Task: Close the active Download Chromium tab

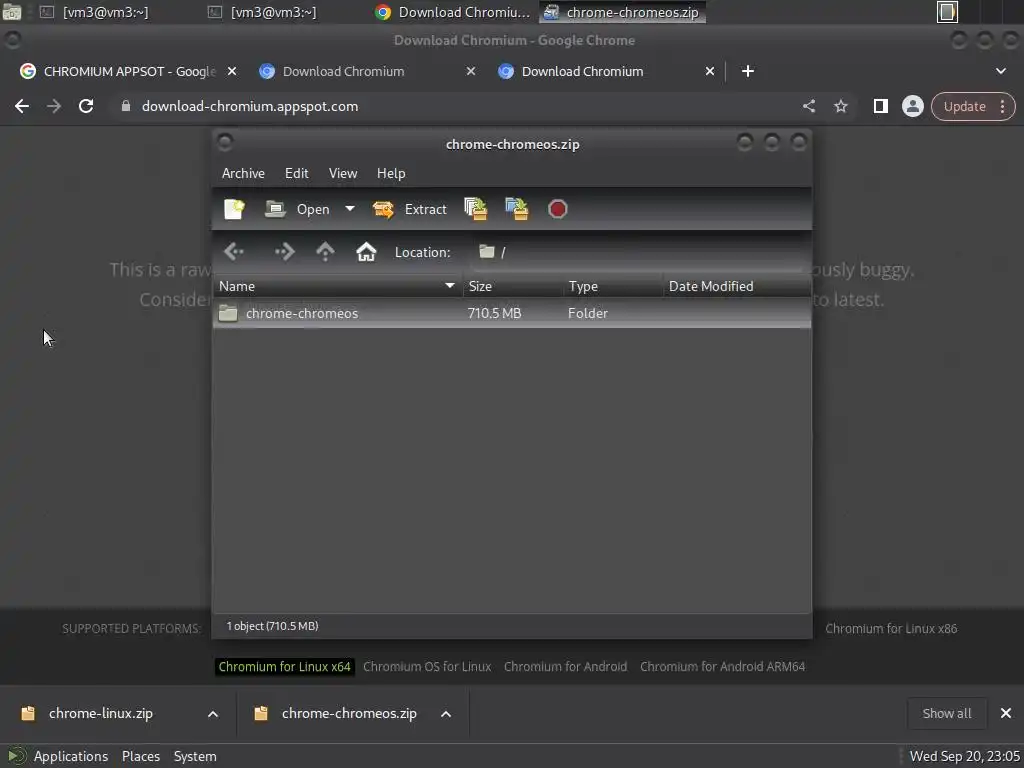Action: (710, 71)
